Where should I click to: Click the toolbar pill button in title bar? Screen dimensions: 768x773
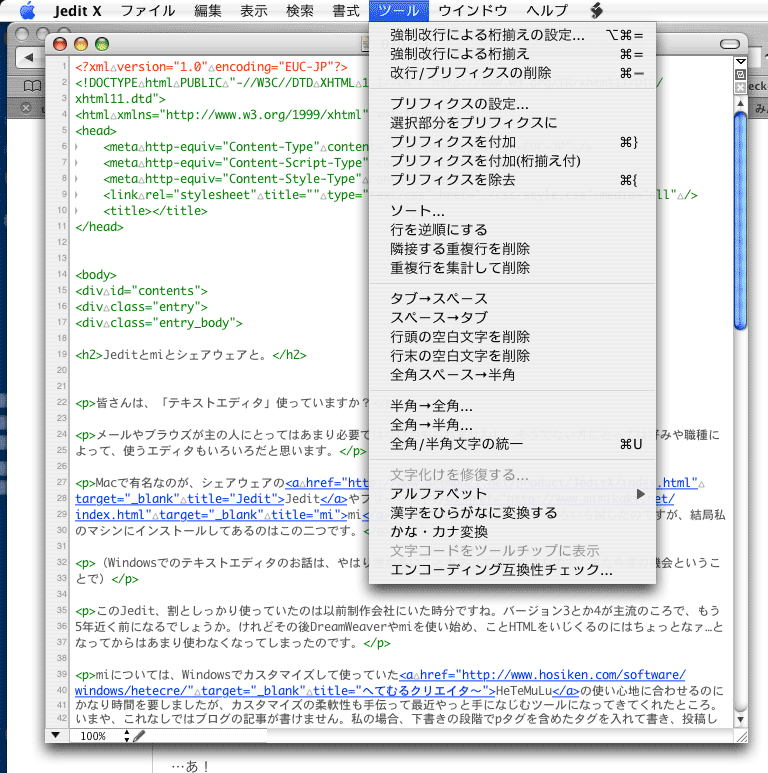pos(730,44)
